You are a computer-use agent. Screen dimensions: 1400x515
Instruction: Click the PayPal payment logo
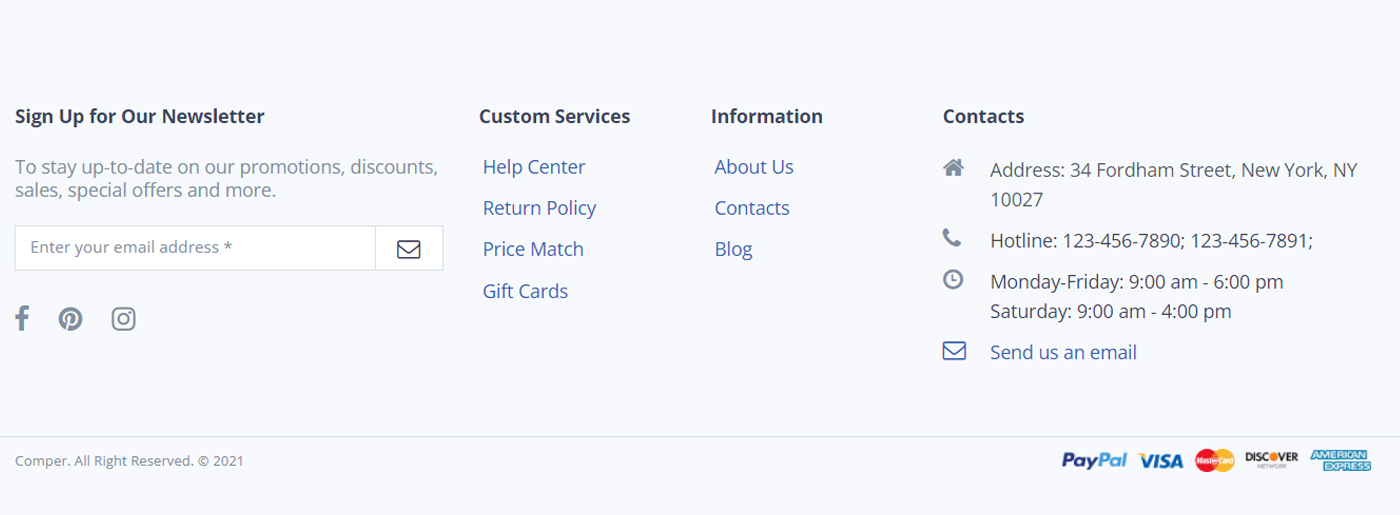click(x=1093, y=460)
